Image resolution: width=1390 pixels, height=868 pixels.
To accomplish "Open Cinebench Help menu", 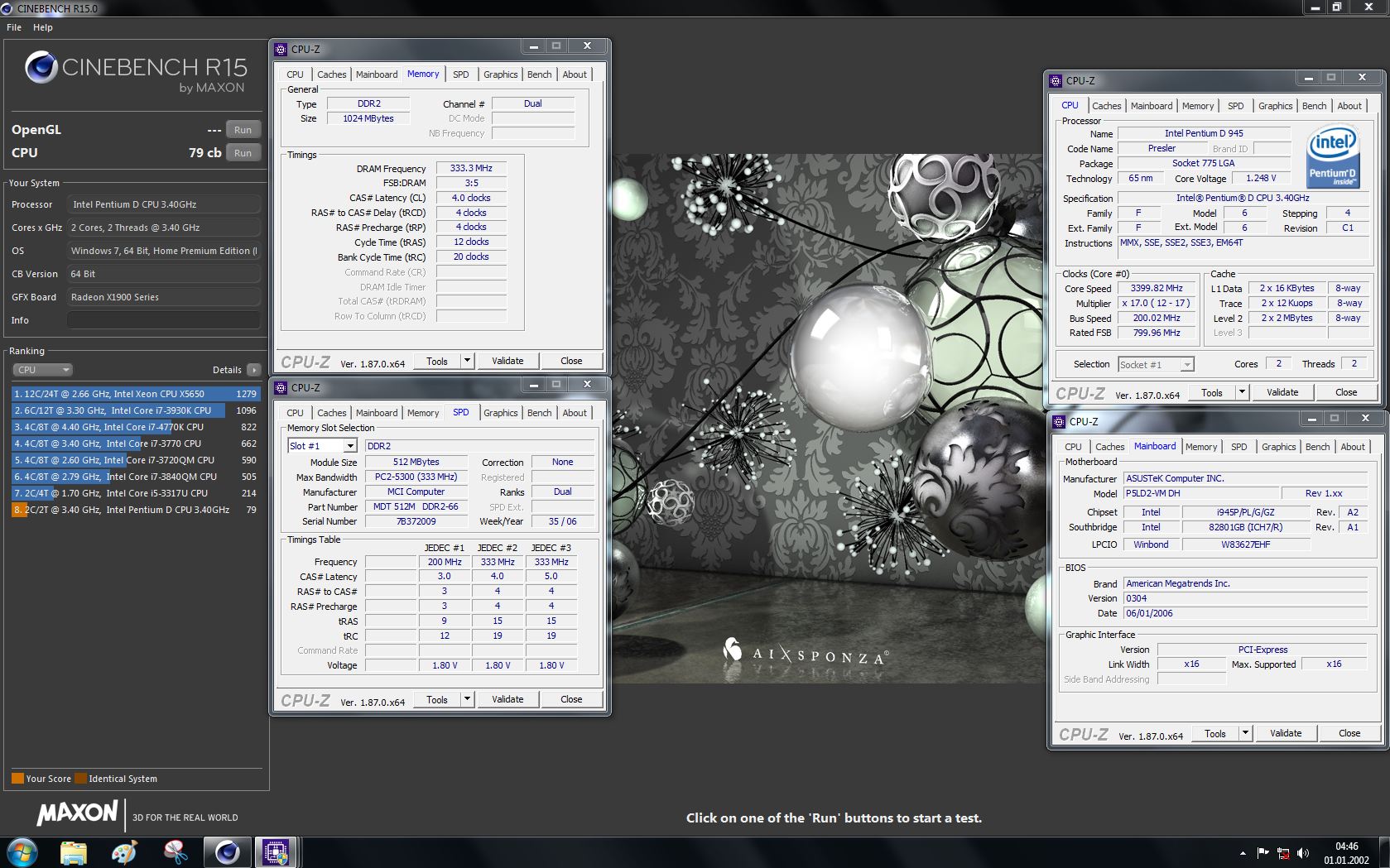I will [x=43, y=27].
